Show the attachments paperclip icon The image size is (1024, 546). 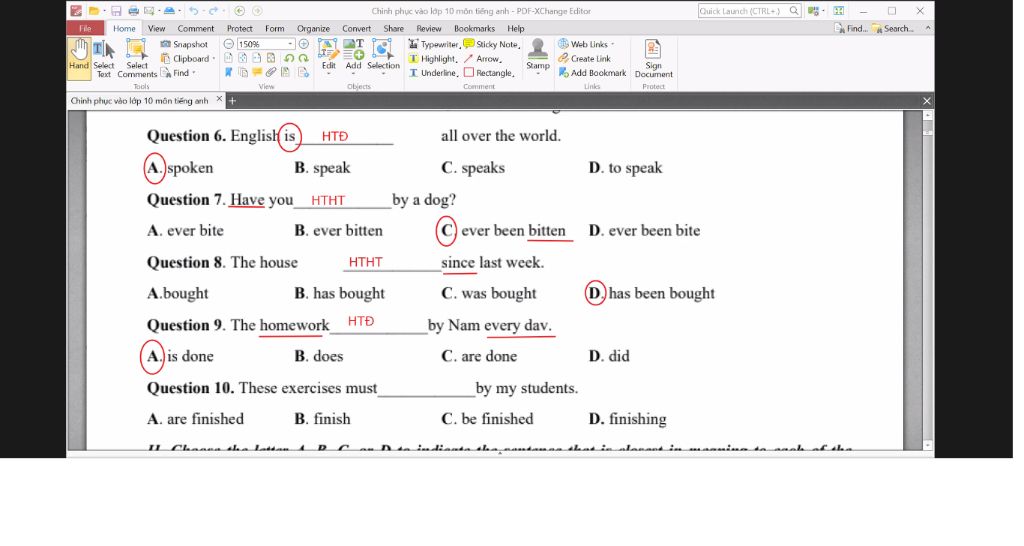271,72
